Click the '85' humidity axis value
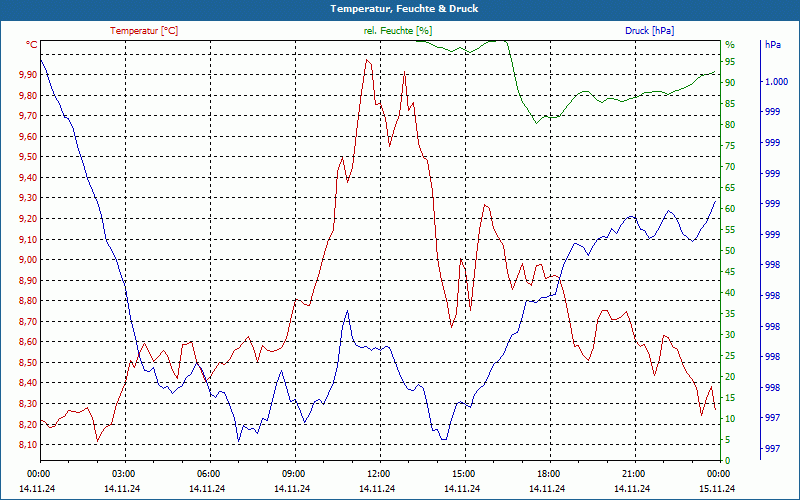Image resolution: width=800 pixels, height=500 pixels. coord(730,104)
